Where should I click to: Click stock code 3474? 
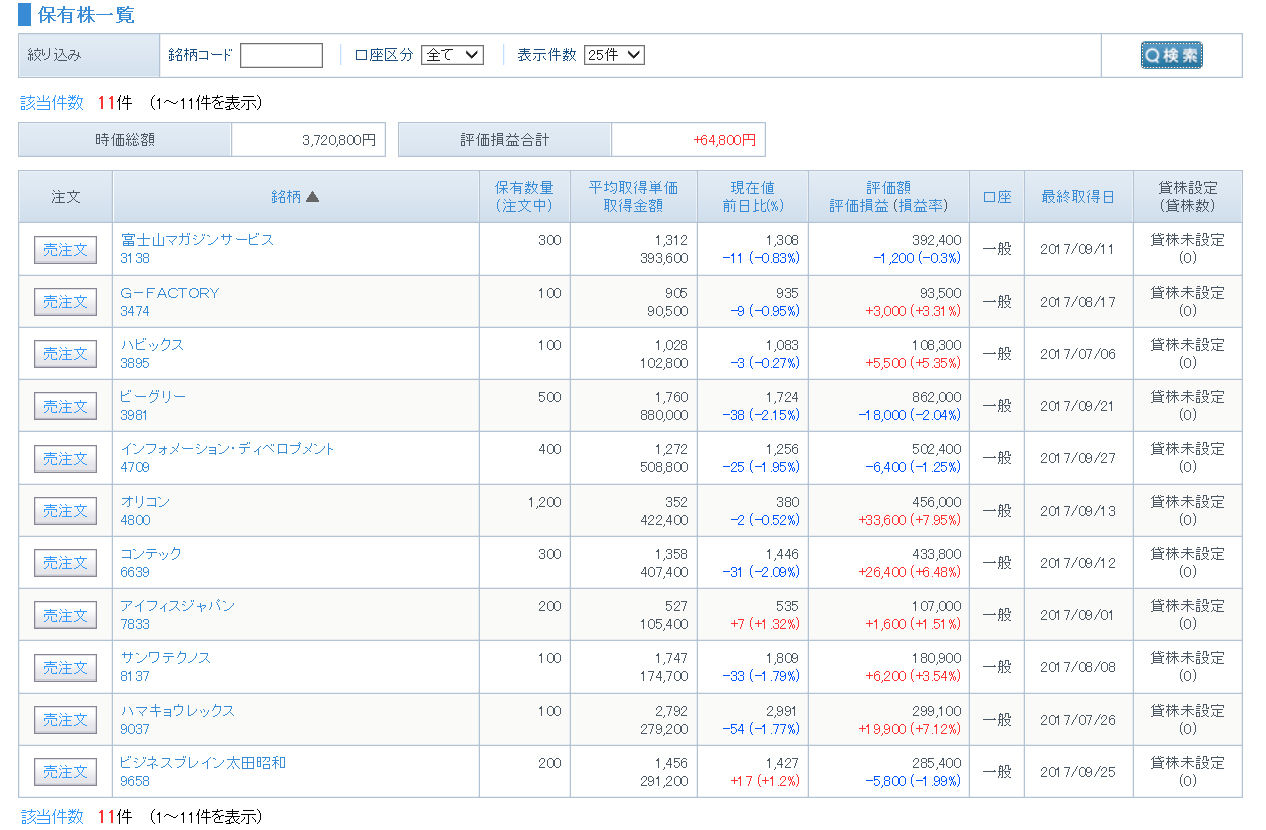pyautogui.click(x=135, y=311)
